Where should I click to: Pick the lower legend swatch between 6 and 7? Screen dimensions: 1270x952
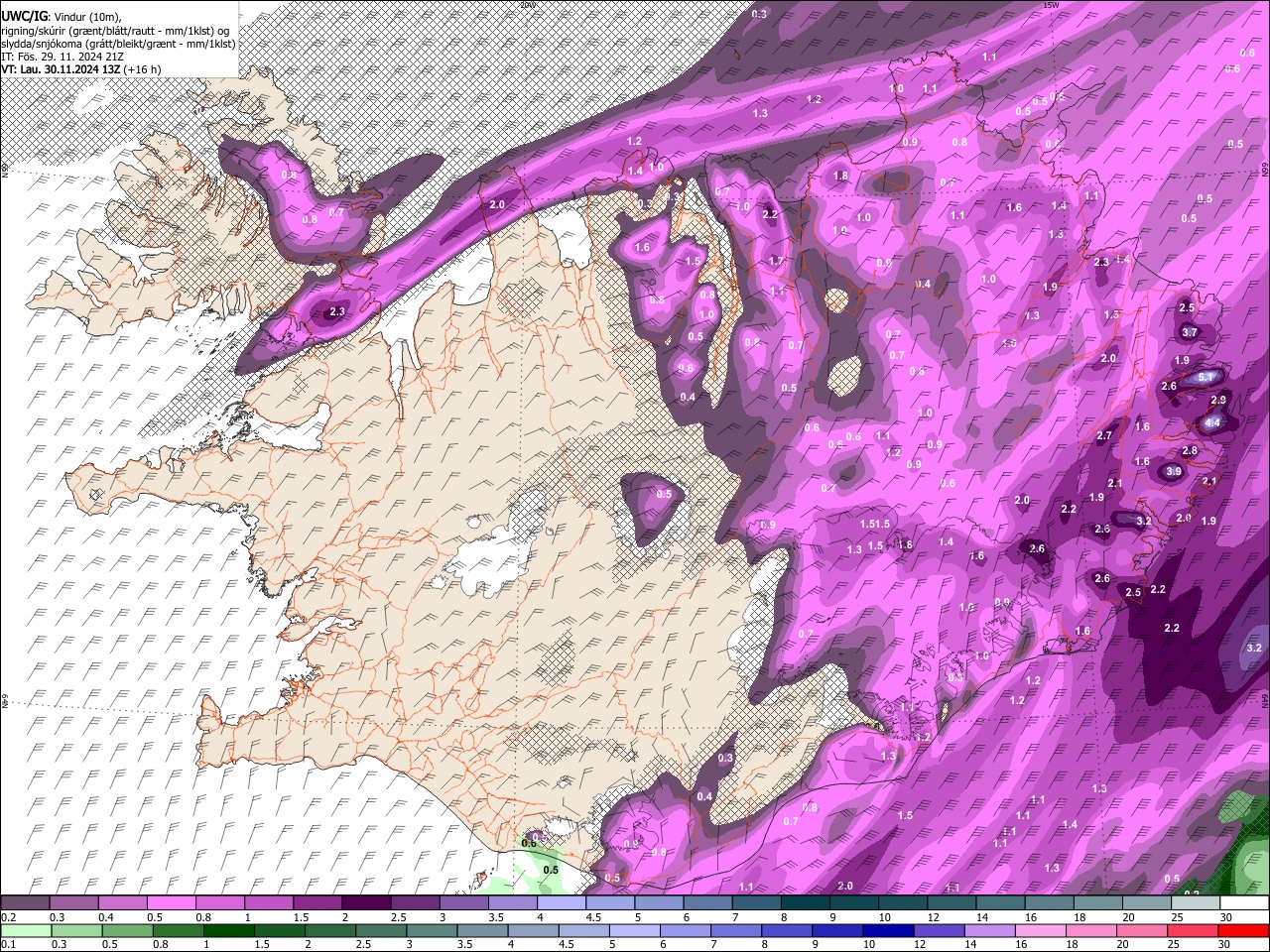(686, 930)
